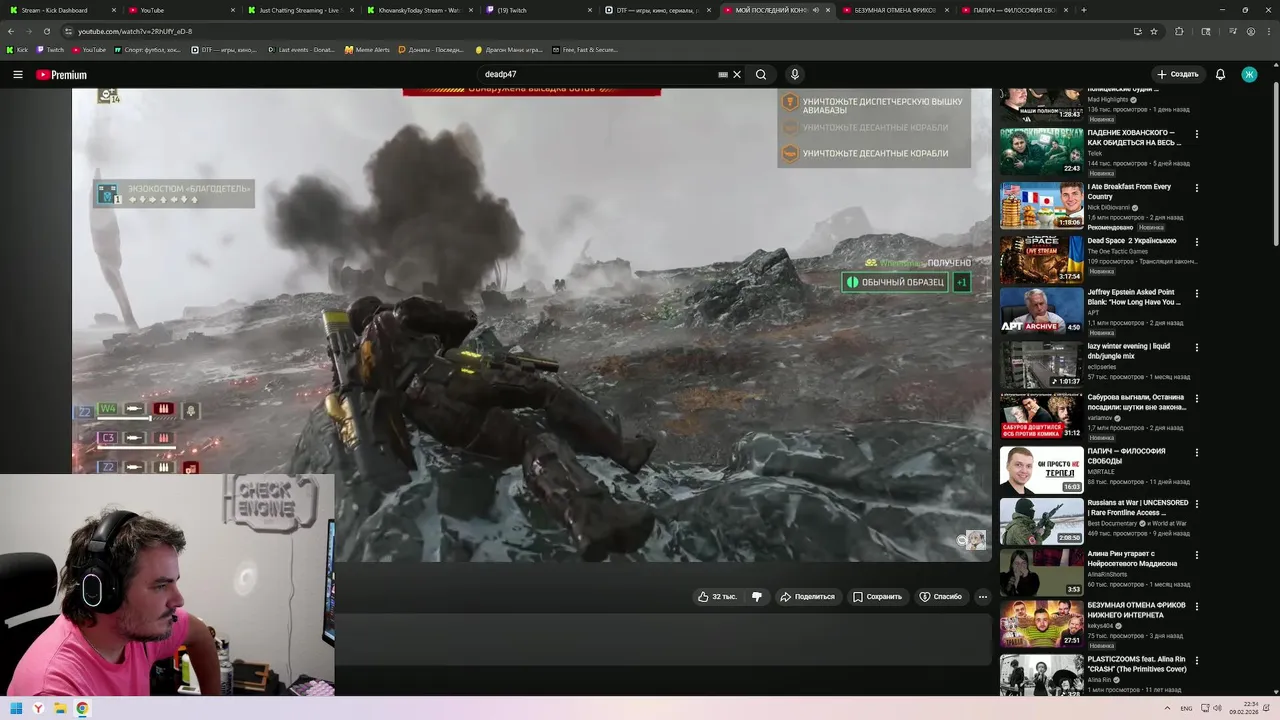Click the Nick DiGiovanni channel name

1108,208
